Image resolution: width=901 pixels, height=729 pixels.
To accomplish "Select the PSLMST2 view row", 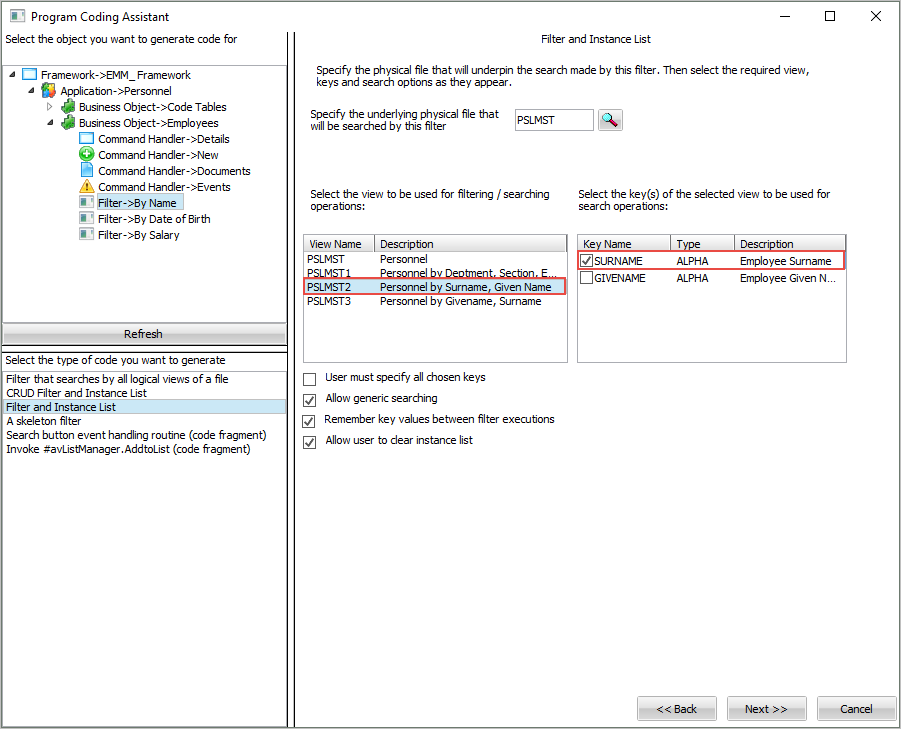I will [435, 287].
